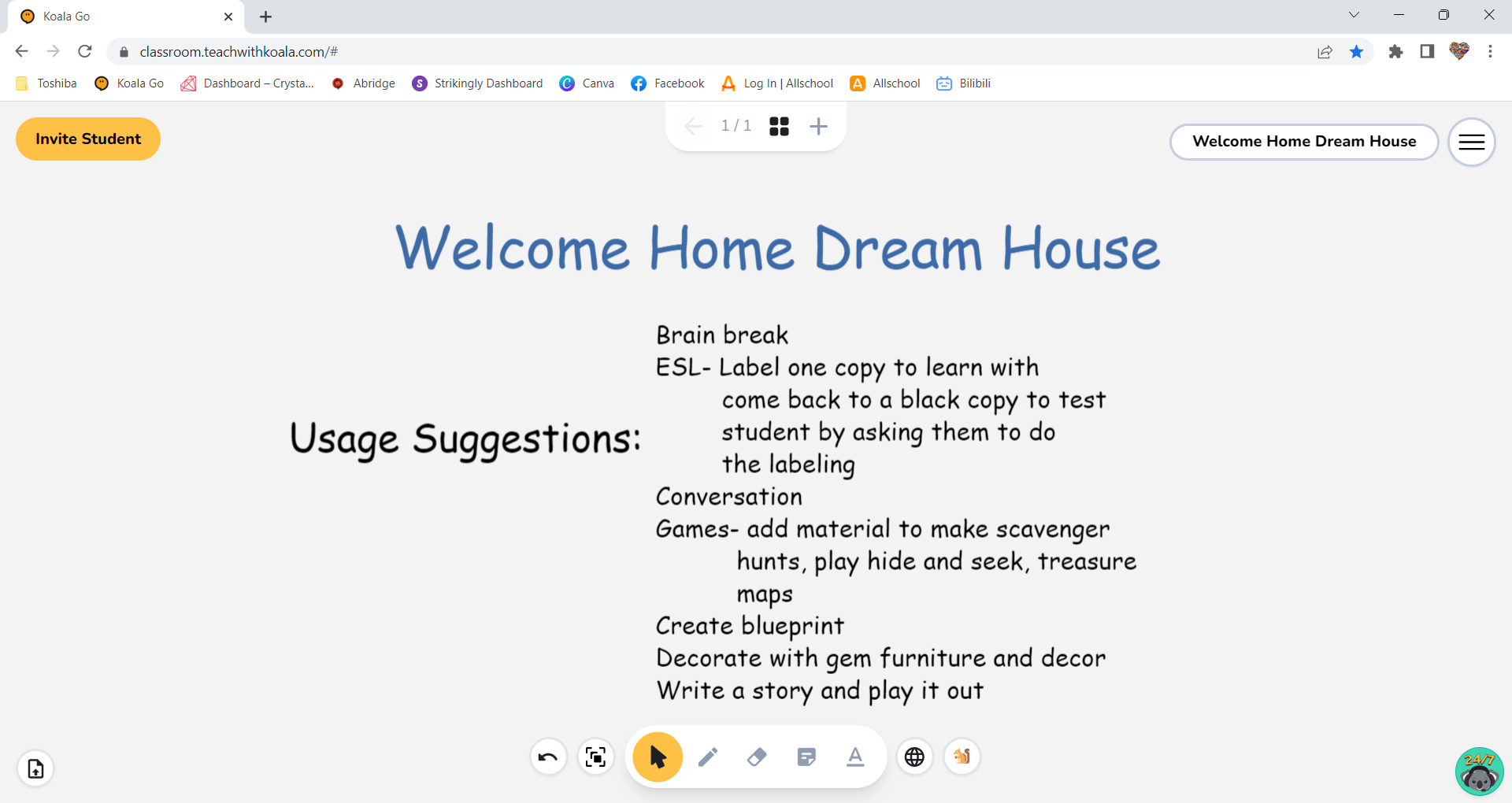Select the Pen drawing tool
Image resolution: width=1512 pixels, height=803 pixels.
pyautogui.click(x=707, y=757)
